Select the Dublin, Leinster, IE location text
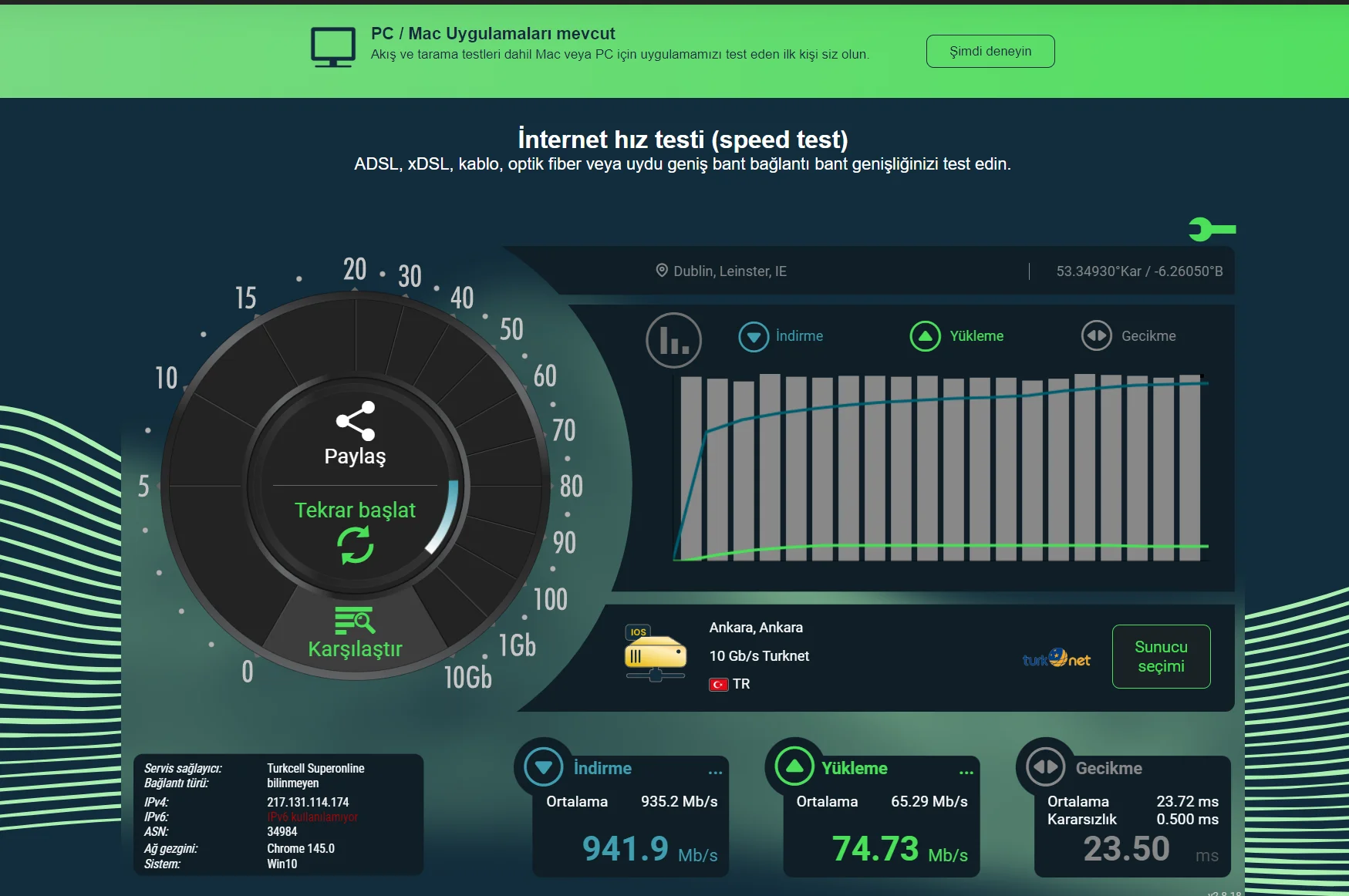The height and width of the screenshot is (896, 1349). pos(730,271)
